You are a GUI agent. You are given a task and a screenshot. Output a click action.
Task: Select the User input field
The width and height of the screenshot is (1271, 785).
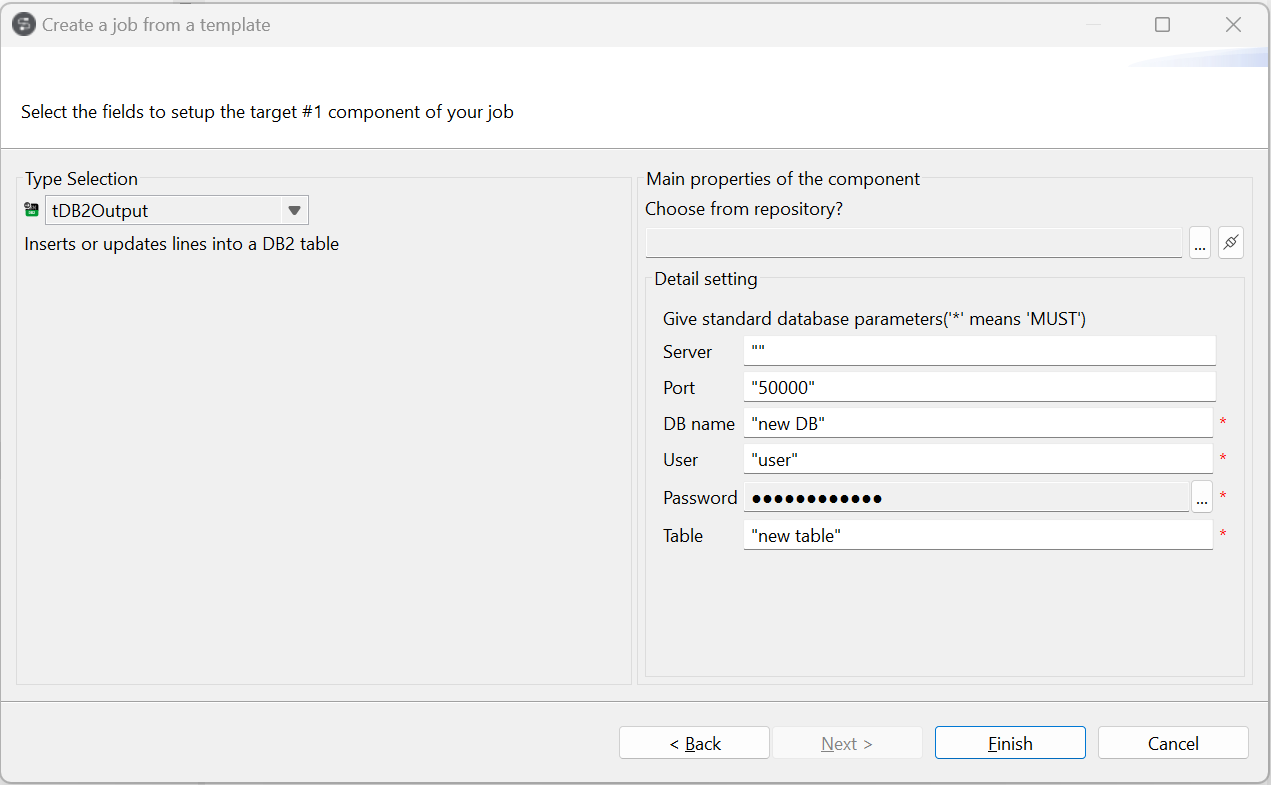(977, 459)
